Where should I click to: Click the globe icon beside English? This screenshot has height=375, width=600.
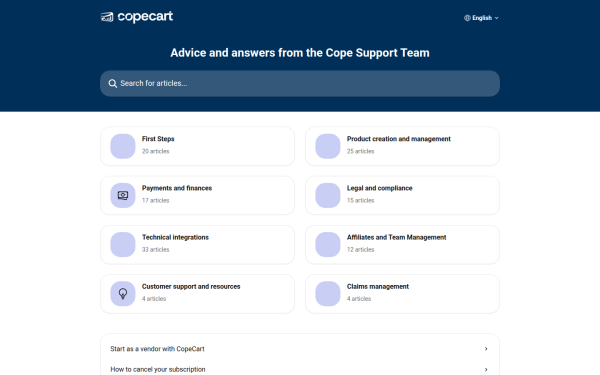point(467,18)
